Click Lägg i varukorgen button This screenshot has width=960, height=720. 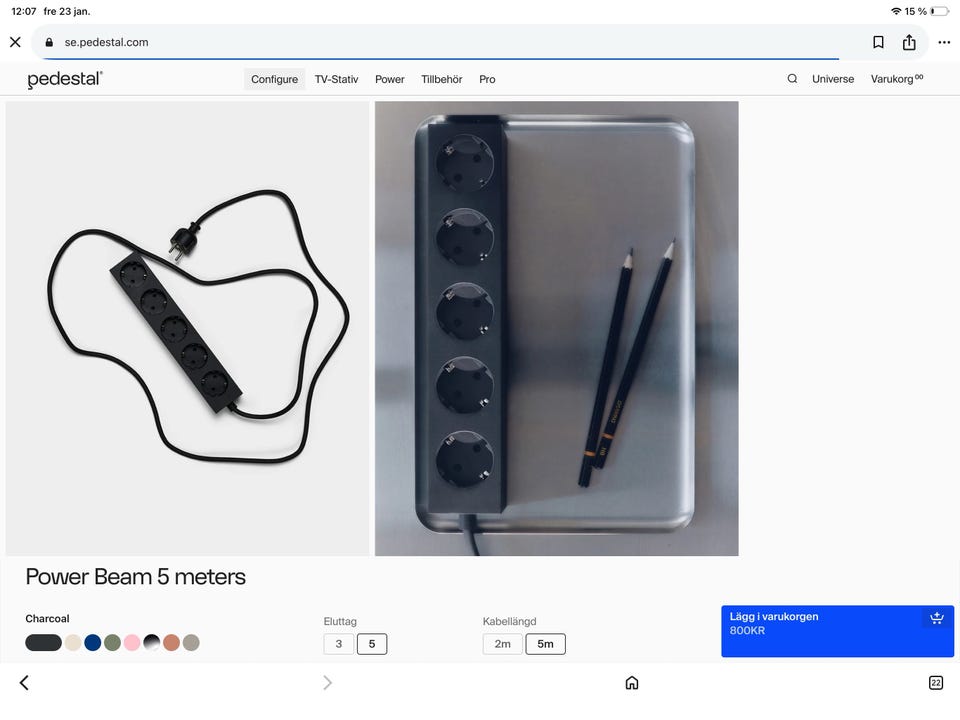click(x=837, y=631)
